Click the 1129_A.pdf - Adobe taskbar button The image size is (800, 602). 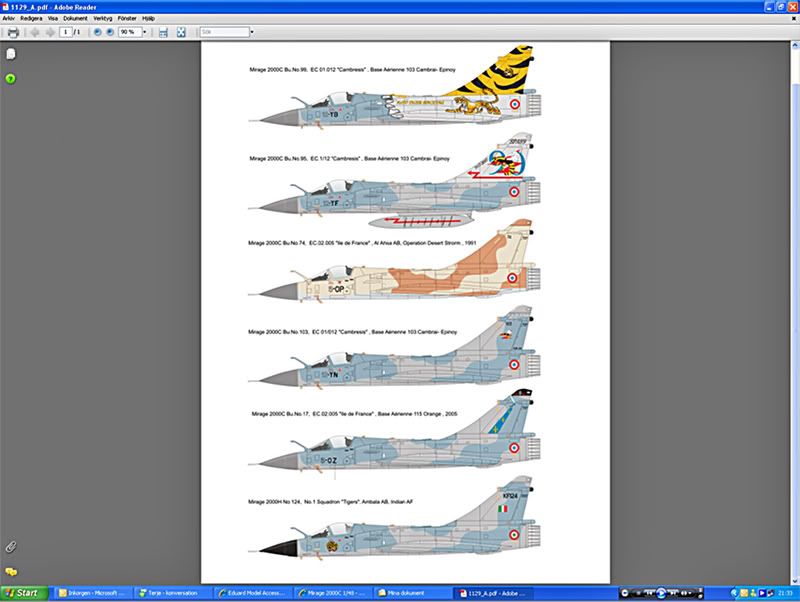tap(493, 593)
